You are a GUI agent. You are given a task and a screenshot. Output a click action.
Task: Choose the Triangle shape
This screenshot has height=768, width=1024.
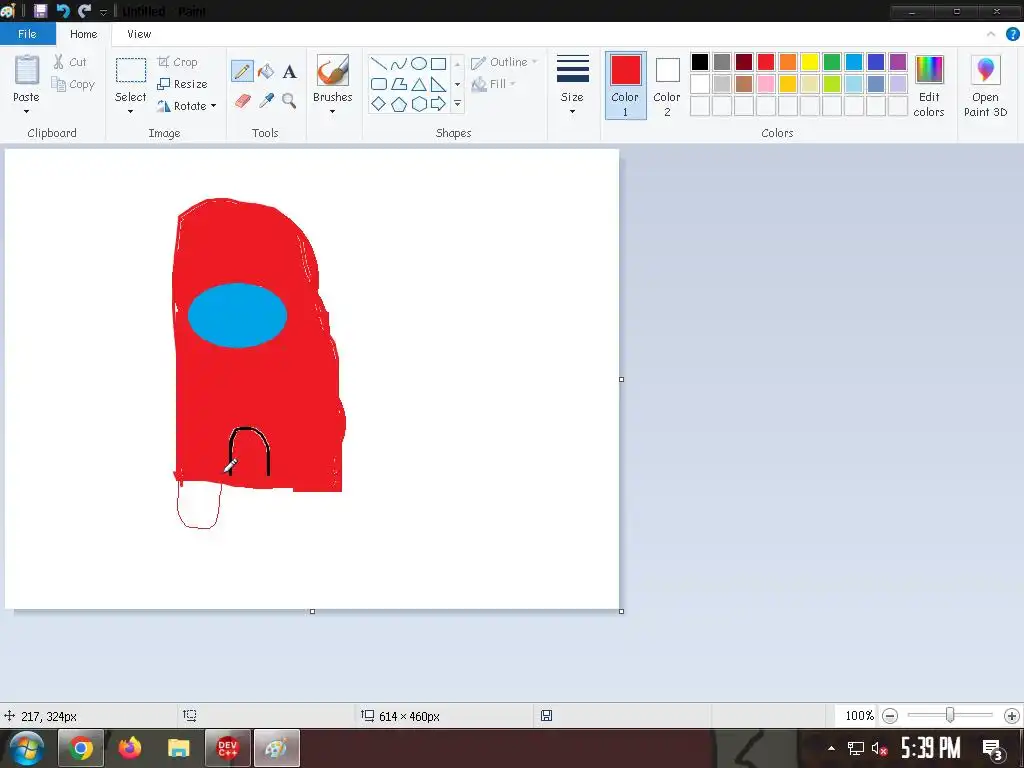[419, 84]
